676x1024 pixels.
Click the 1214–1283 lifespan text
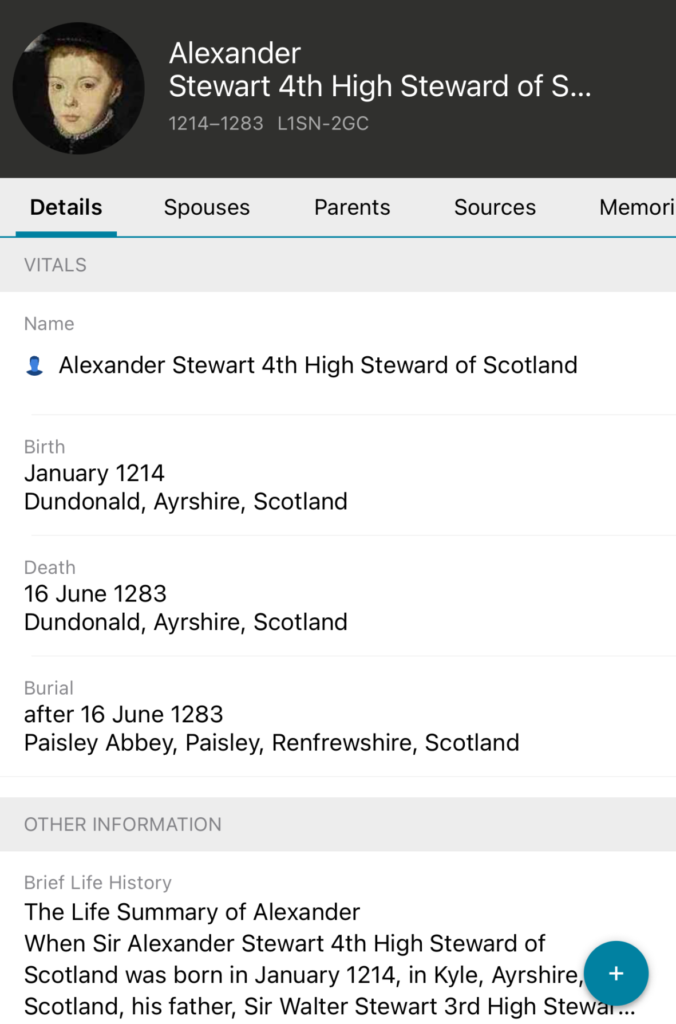coord(216,124)
